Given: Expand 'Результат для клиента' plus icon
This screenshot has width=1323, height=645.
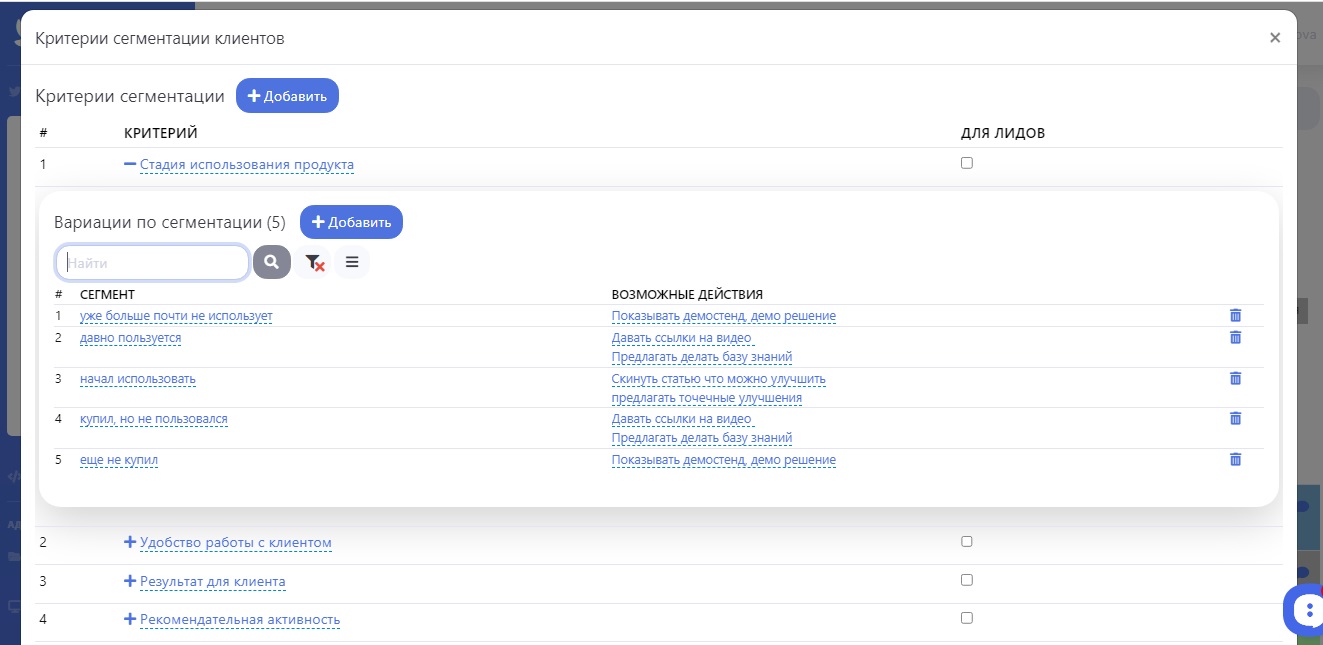Looking at the screenshot, I should [x=130, y=581].
